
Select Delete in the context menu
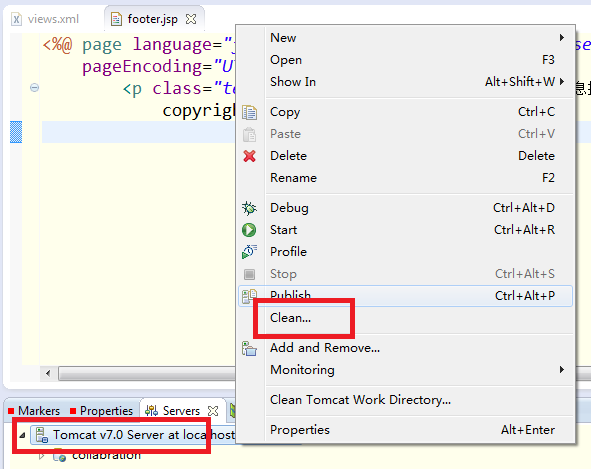pyautogui.click(x=405, y=156)
